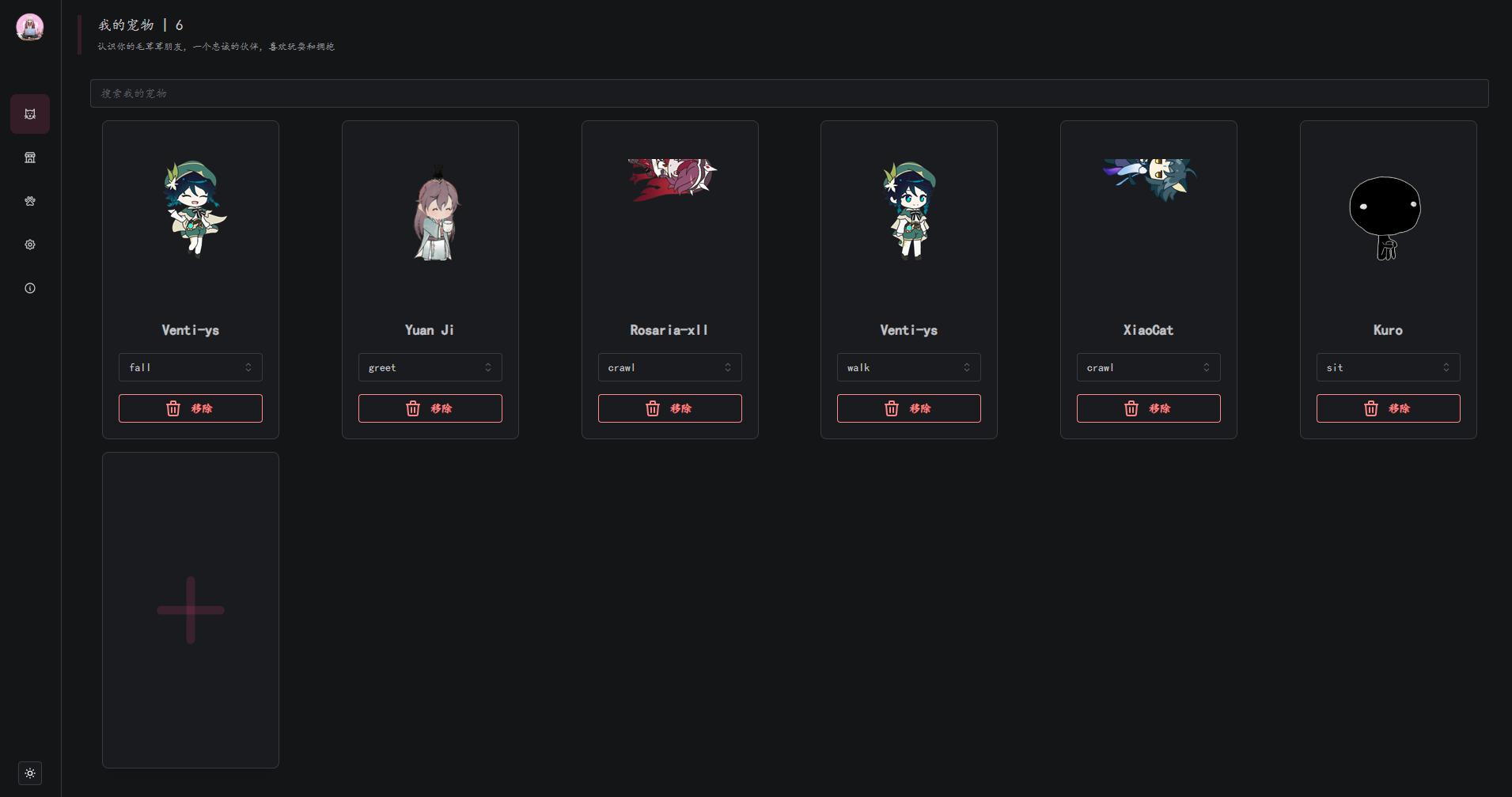Image resolution: width=1512 pixels, height=797 pixels.
Task: Open the paw print sidebar icon
Action: pos(30,201)
